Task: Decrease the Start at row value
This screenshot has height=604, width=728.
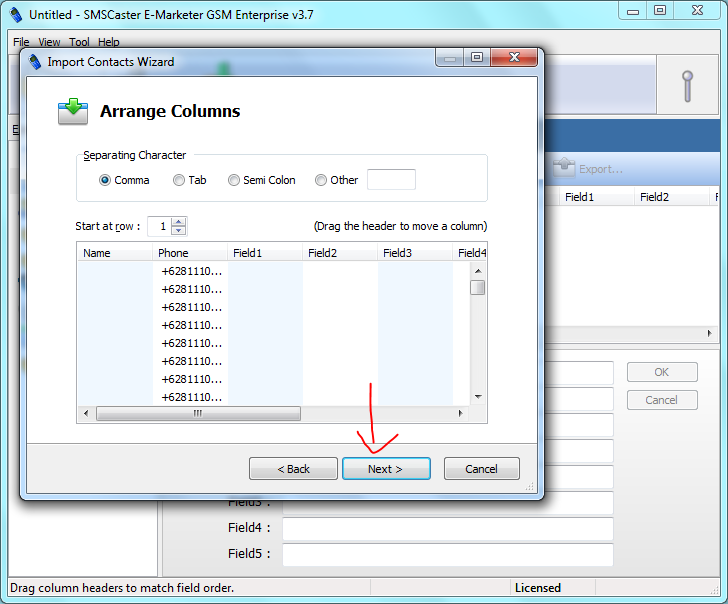Action: click(179, 231)
